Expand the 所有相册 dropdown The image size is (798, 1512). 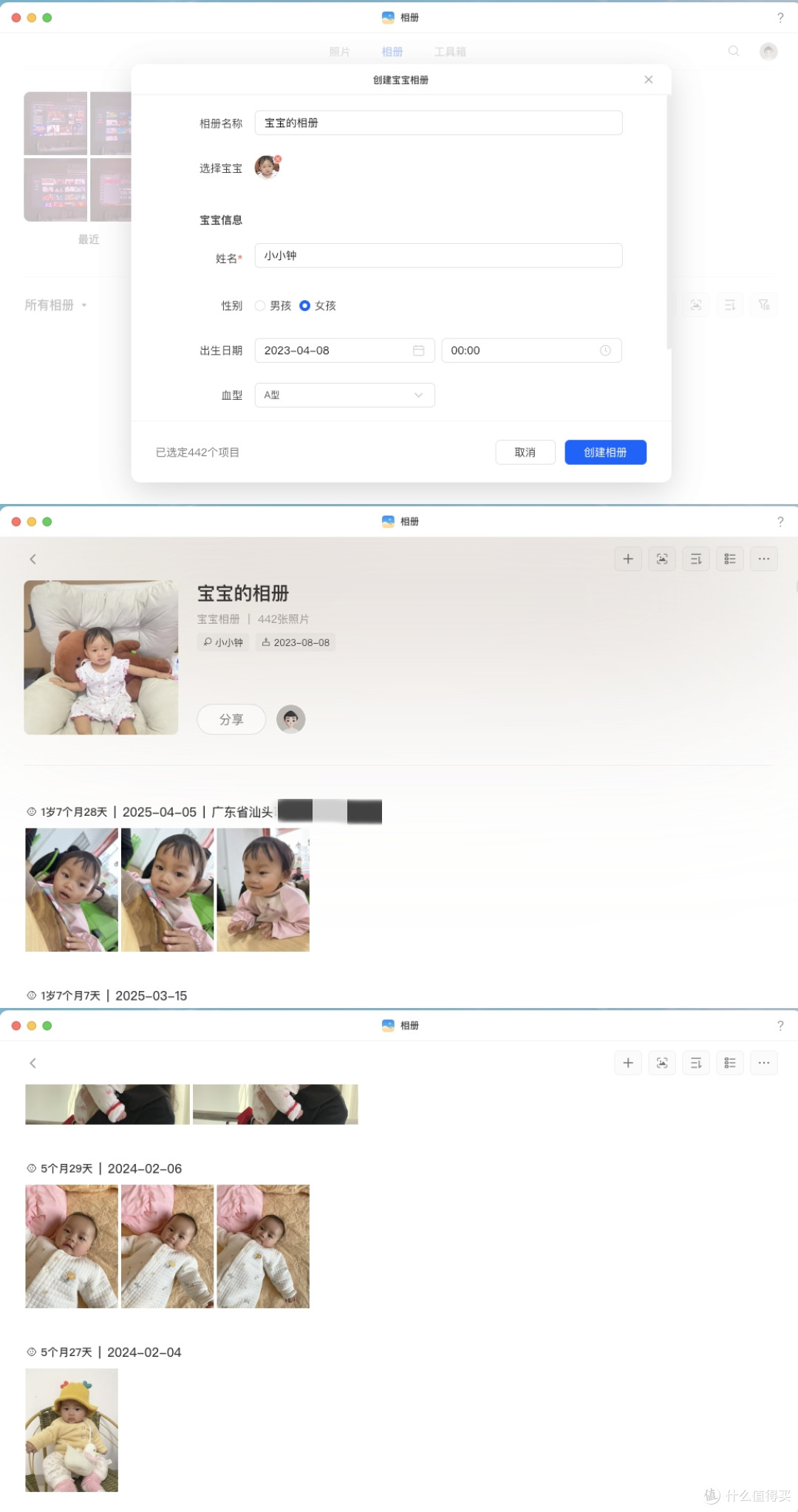pos(56,305)
